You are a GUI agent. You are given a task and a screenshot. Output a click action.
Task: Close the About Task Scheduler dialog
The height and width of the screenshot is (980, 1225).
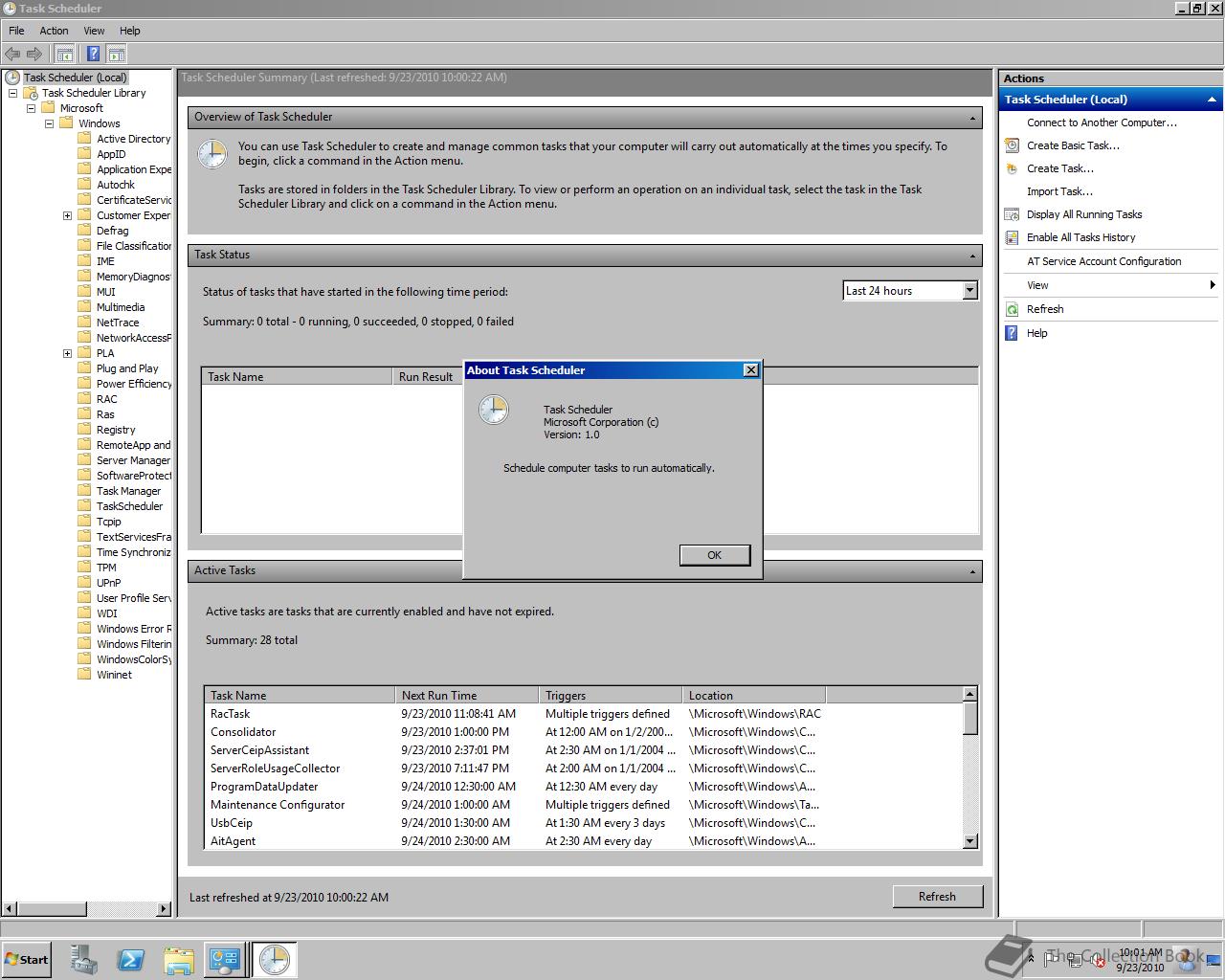click(750, 369)
